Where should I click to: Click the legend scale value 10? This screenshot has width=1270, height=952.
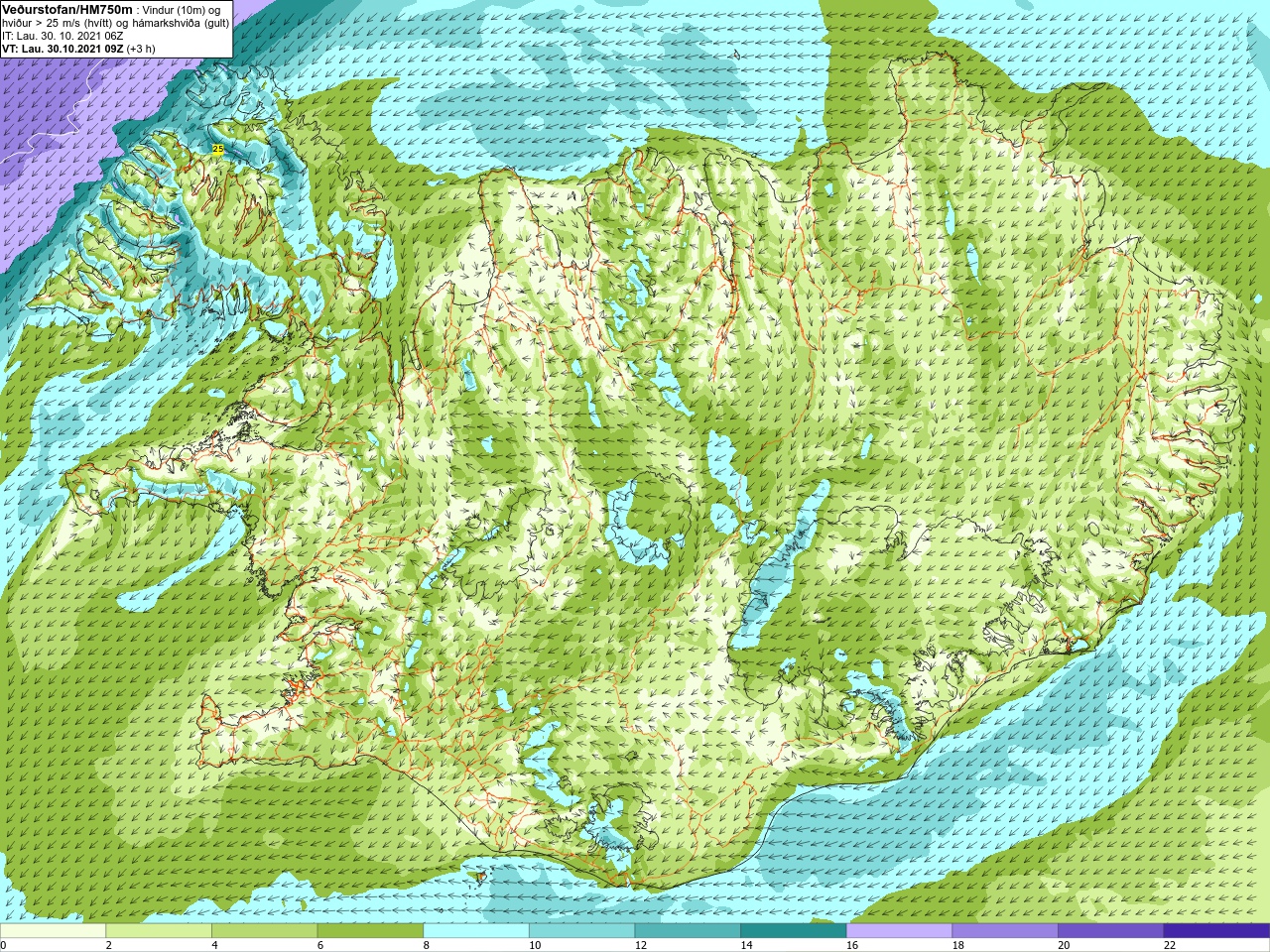point(535,945)
